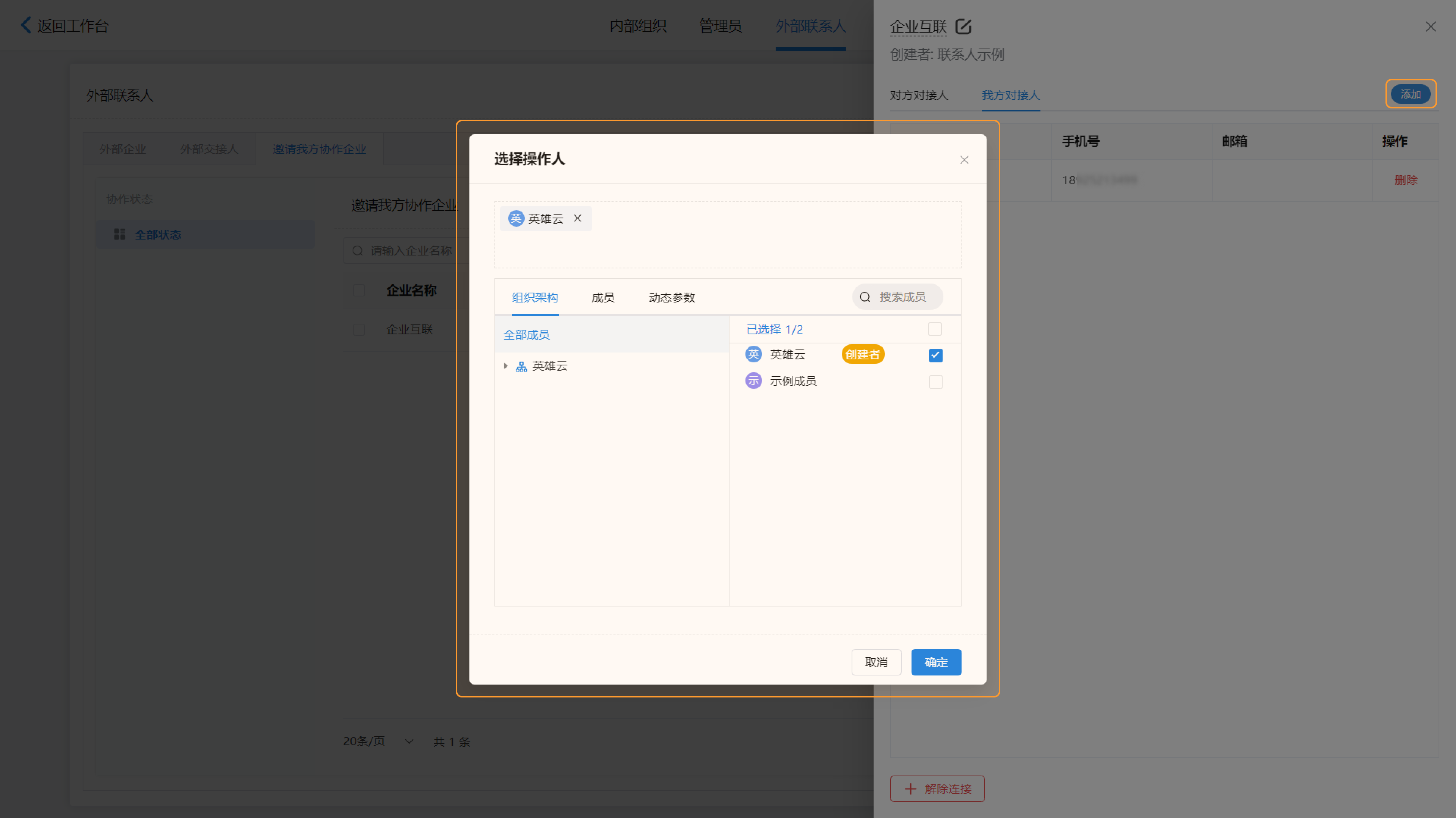
Task: Click the 邮箱 column header
Action: (1235, 141)
